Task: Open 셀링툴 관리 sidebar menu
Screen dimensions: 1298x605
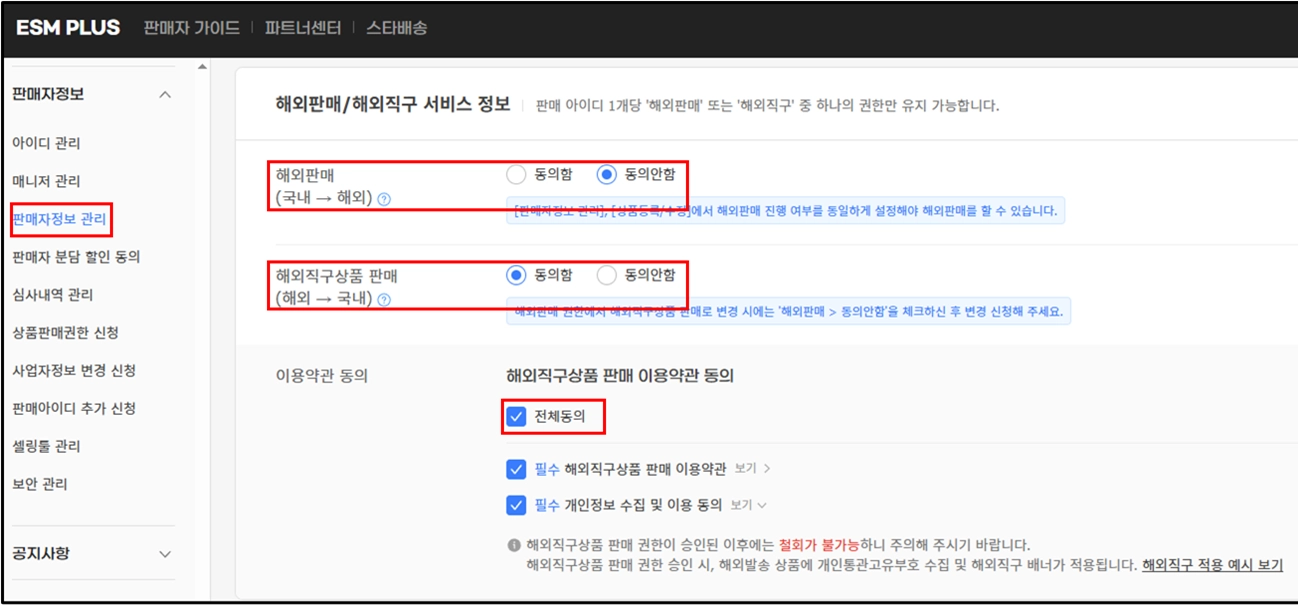Action: [46, 446]
